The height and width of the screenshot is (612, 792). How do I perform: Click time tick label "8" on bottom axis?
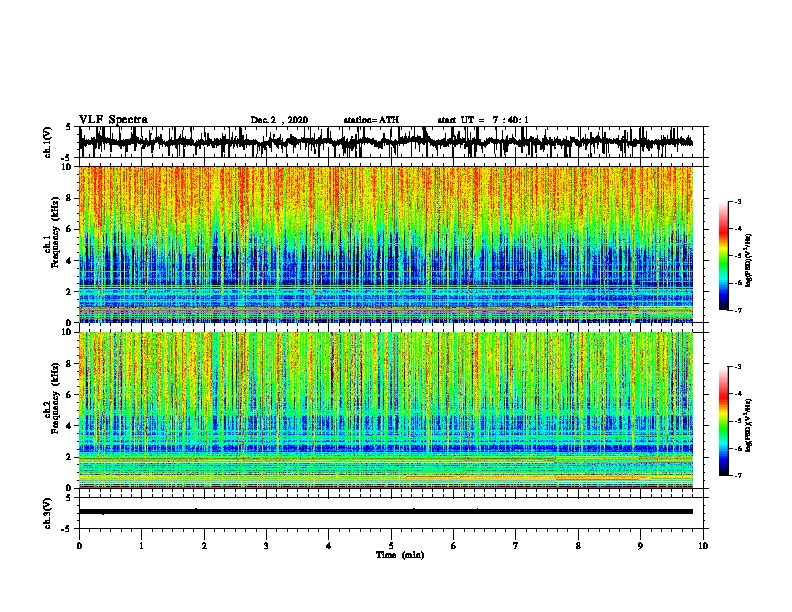(x=578, y=546)
